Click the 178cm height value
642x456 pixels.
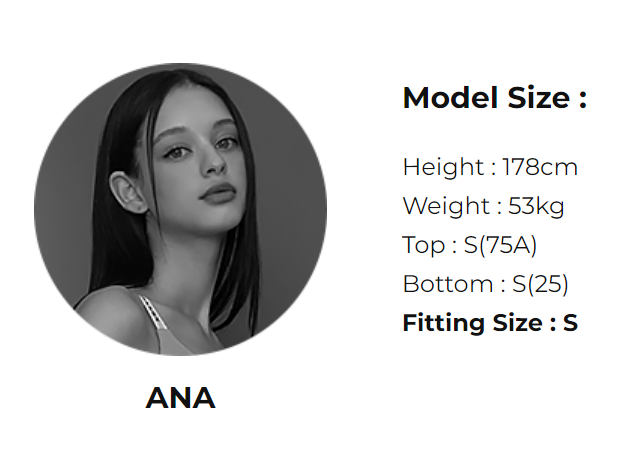click(540, 167)
